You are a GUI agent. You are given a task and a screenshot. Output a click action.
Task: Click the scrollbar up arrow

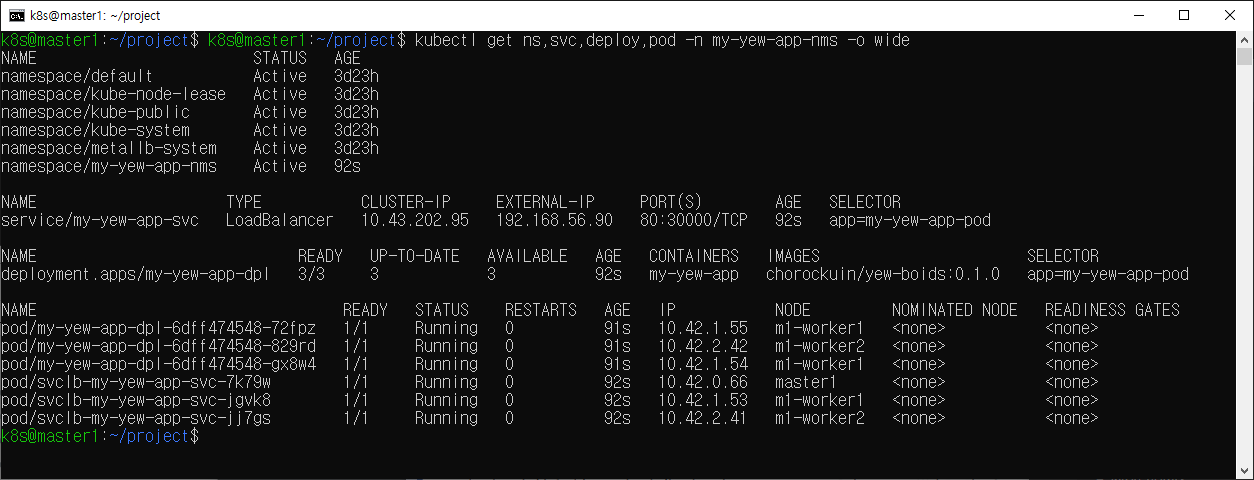[1244, 39]
